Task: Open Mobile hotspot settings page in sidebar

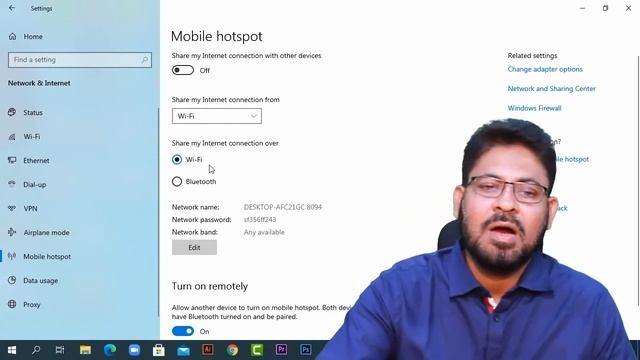Action: 47,256
